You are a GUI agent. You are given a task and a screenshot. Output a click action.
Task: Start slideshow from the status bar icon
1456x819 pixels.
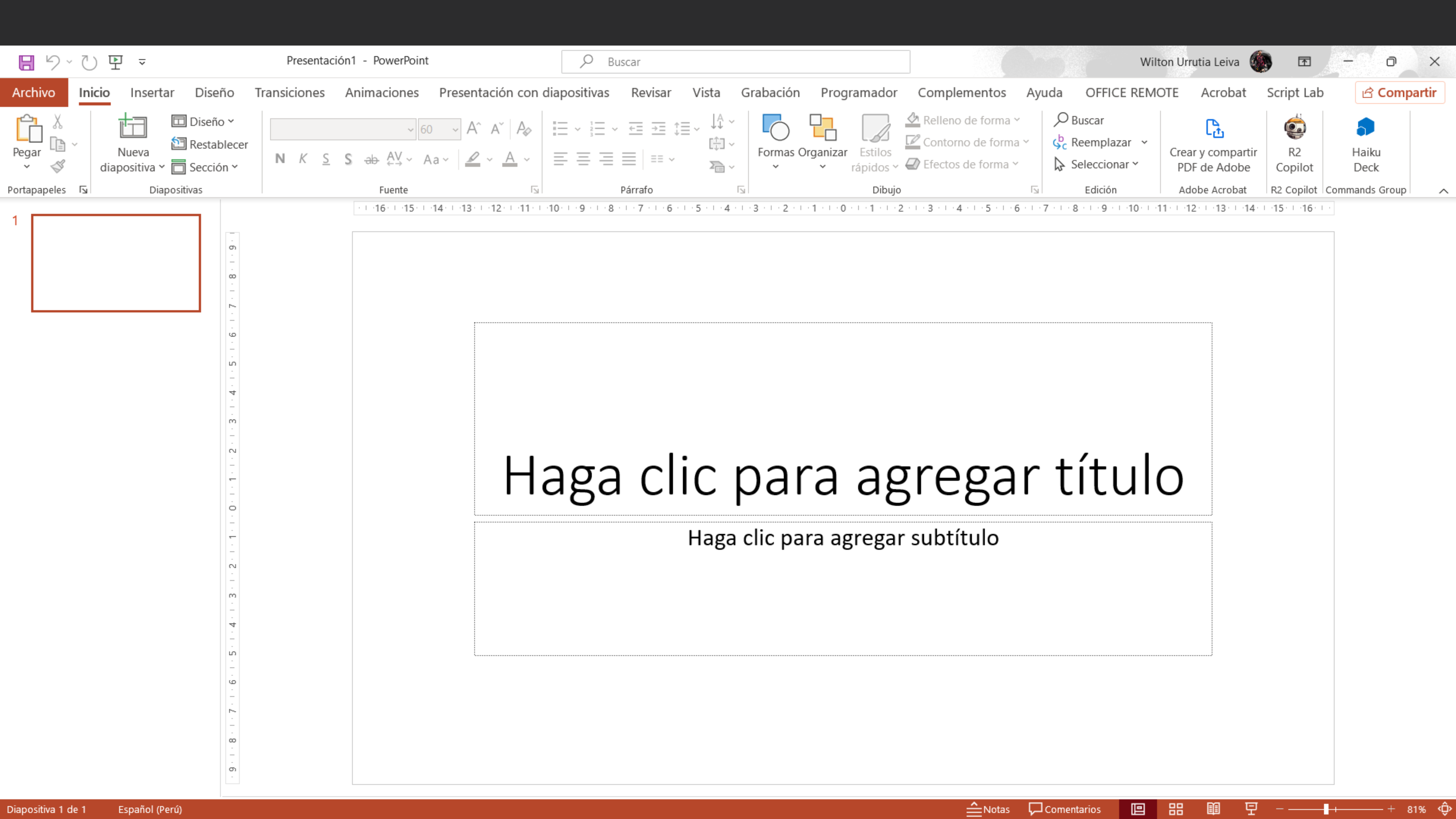(1251, 809)
